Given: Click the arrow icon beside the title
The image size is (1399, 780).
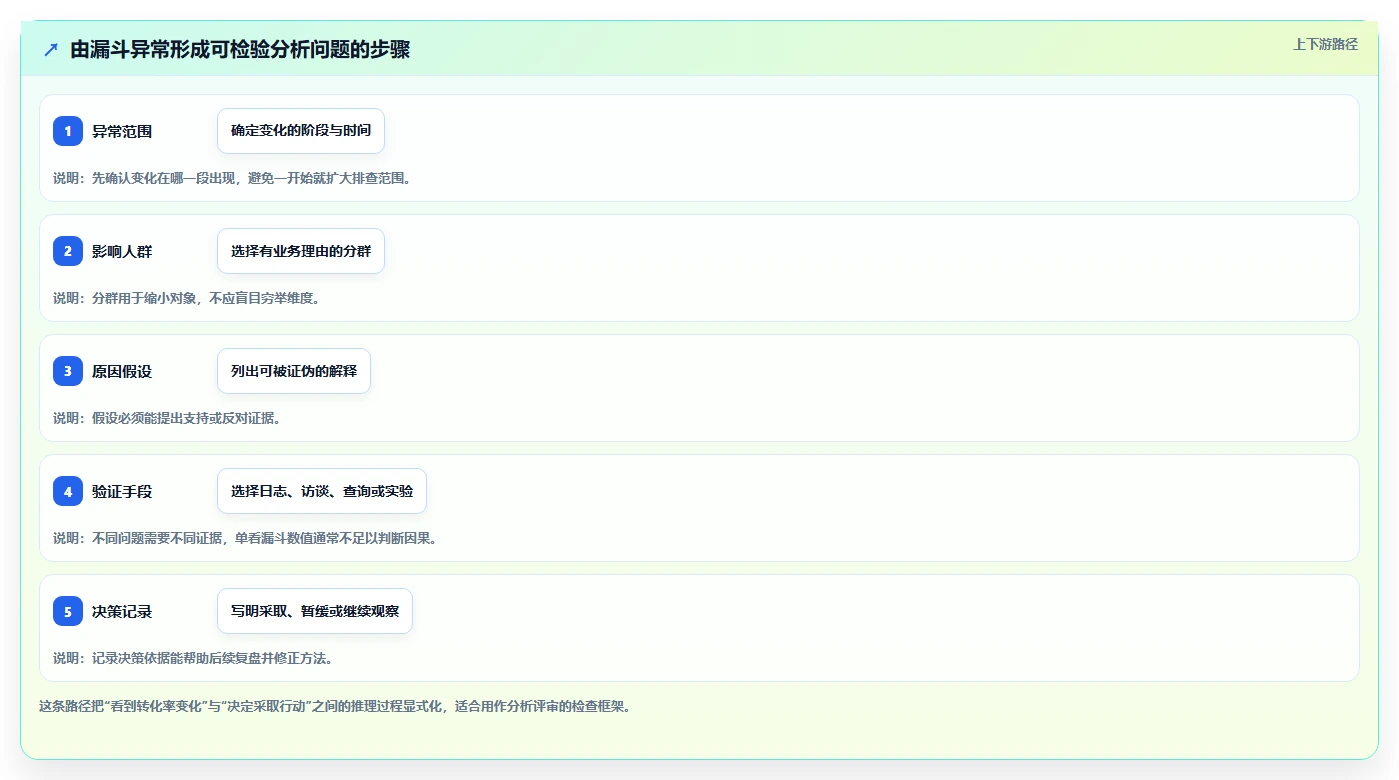Looking at the screenshot, I should pos(51,49).
